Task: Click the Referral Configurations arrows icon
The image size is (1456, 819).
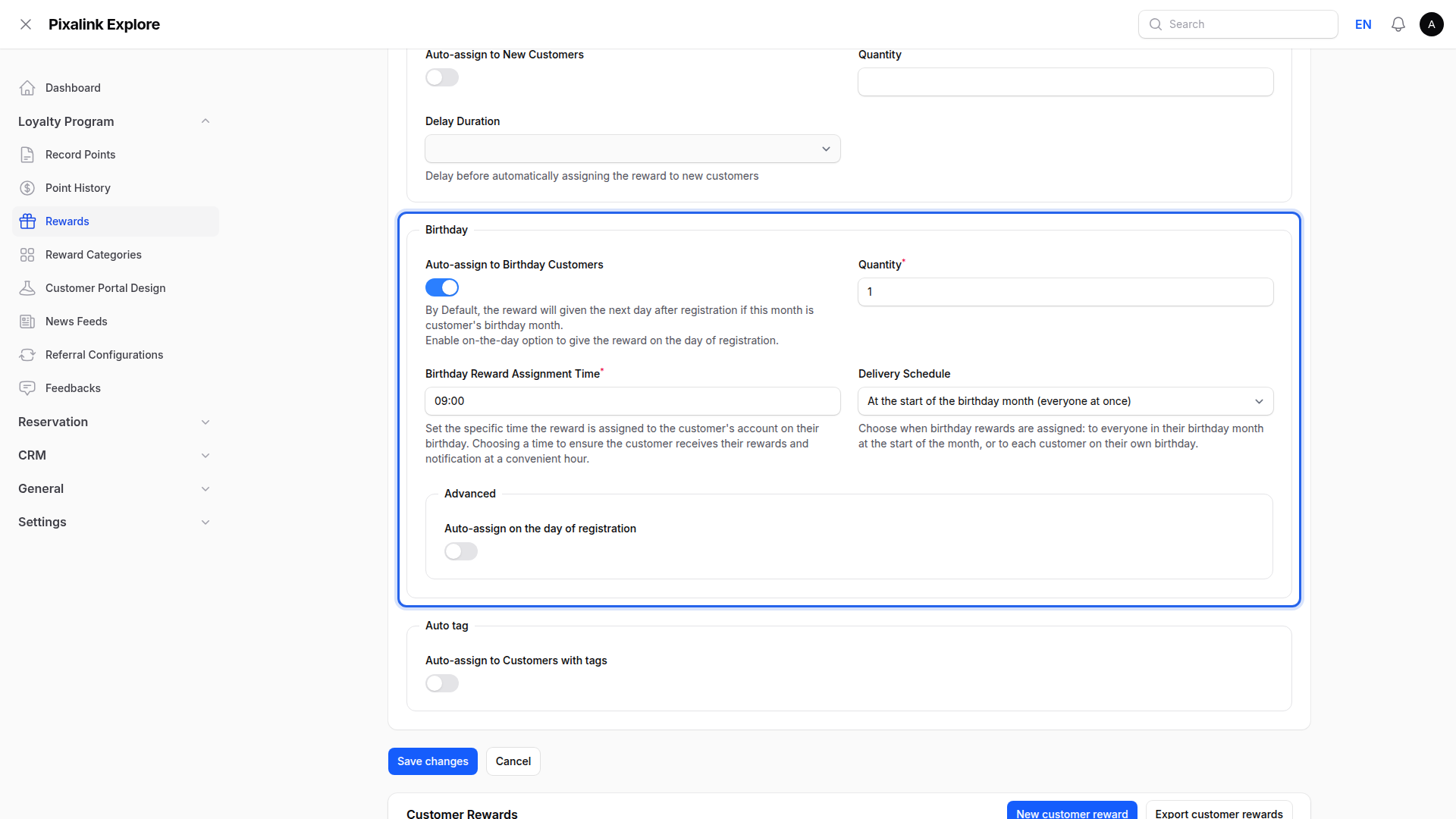Action: [27, 355]
